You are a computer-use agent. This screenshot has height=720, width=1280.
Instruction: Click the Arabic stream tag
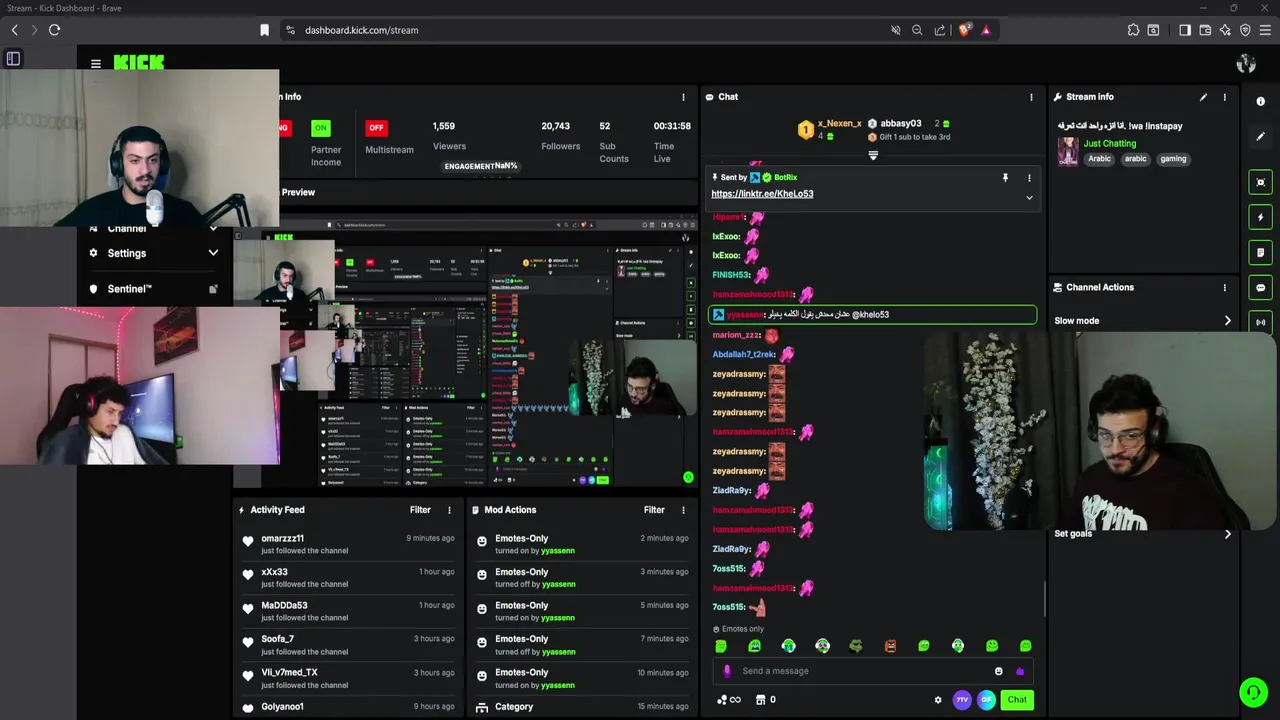click(1099, 159)
